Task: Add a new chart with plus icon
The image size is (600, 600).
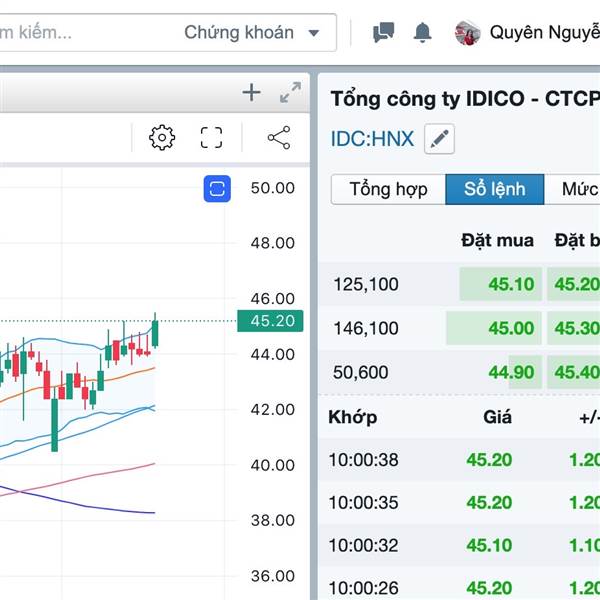Action: (251, 93)
